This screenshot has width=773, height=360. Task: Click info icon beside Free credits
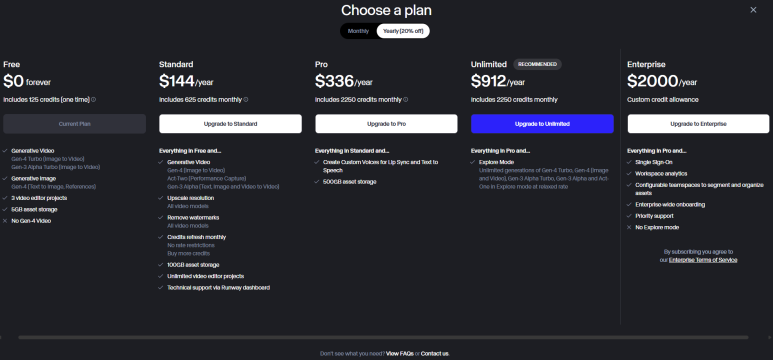coord(94,100)
